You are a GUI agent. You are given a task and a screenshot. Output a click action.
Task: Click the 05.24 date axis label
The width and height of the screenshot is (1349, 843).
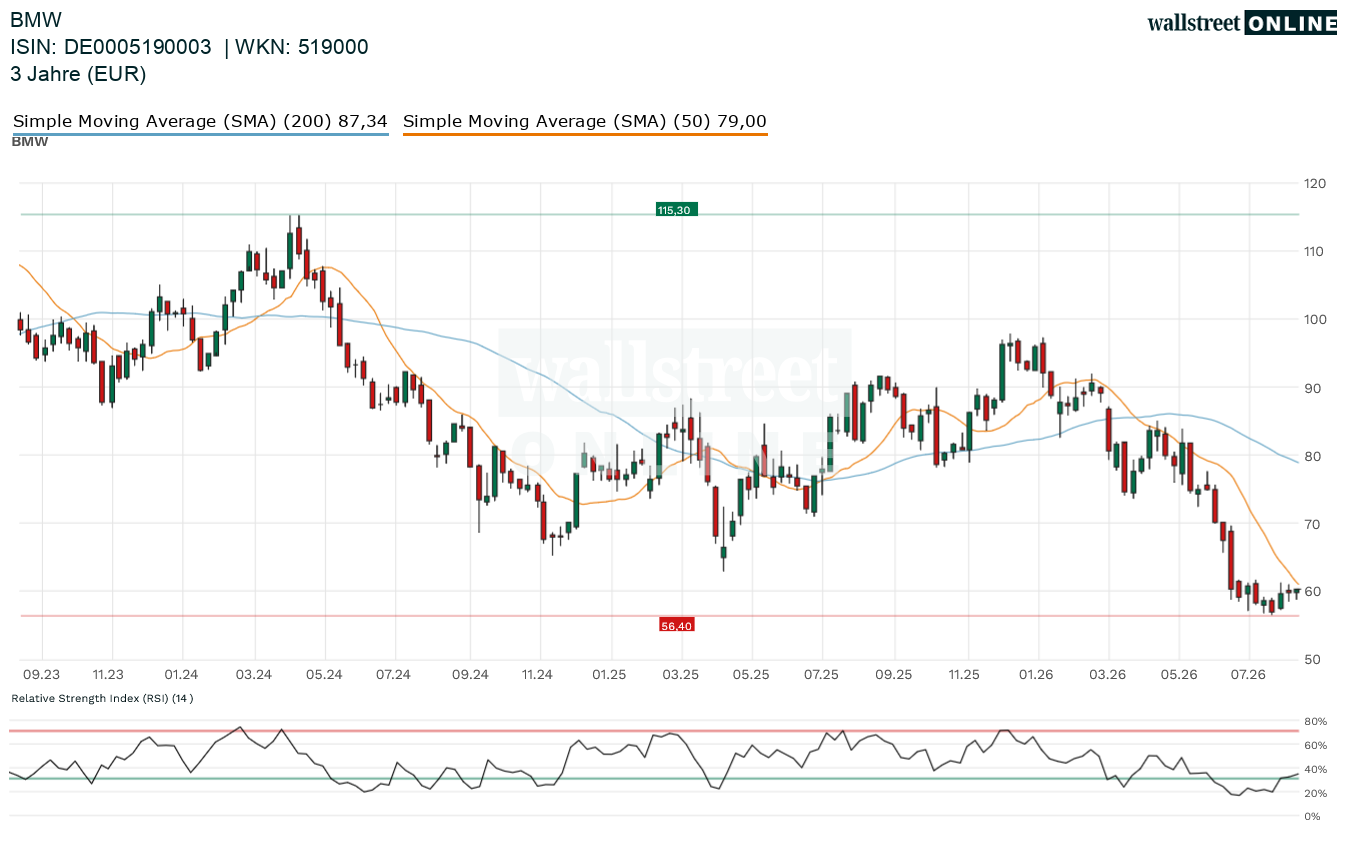click(x=324, y=675)
